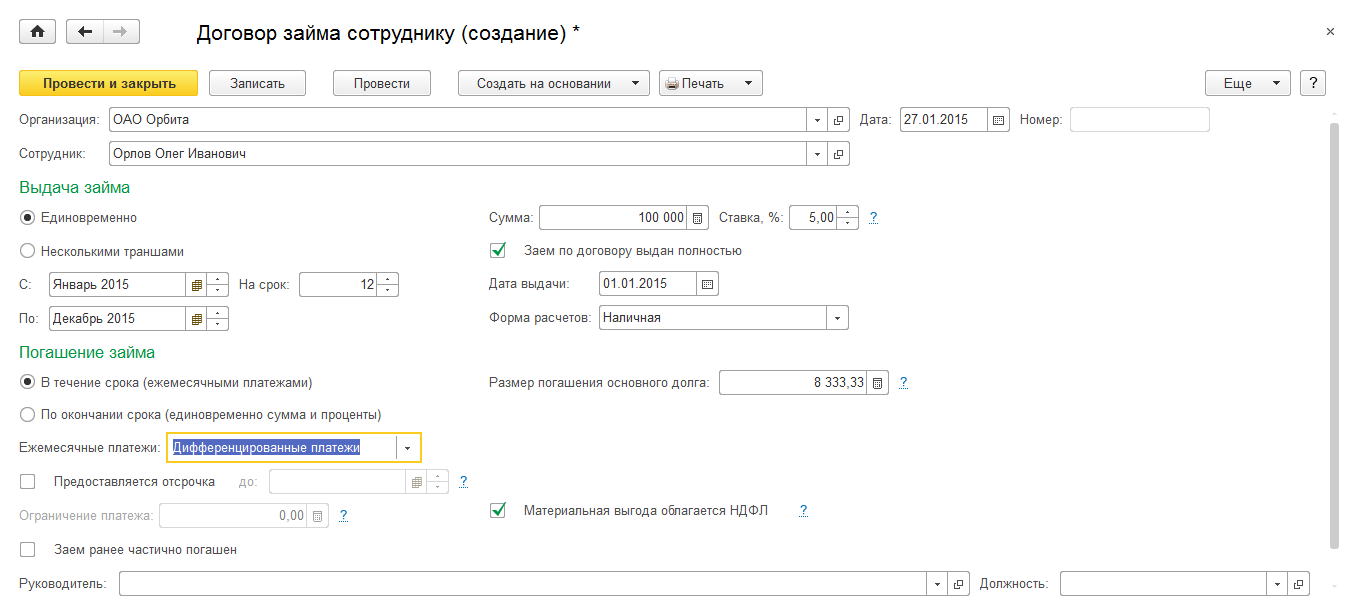Screen dimensions: 1352x606
Task: Open the Форма расчетов dropdown
Action: [x=837, y=318]
